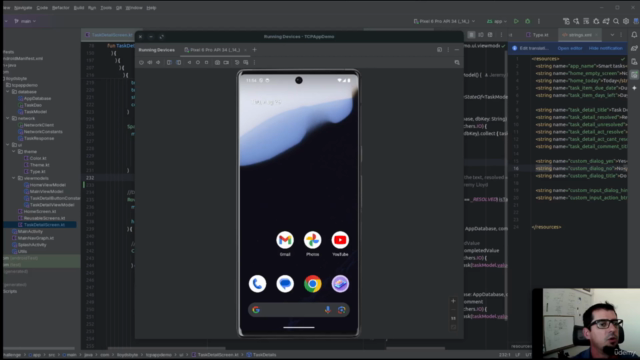Rotate emulator right button

pos(179,62)
